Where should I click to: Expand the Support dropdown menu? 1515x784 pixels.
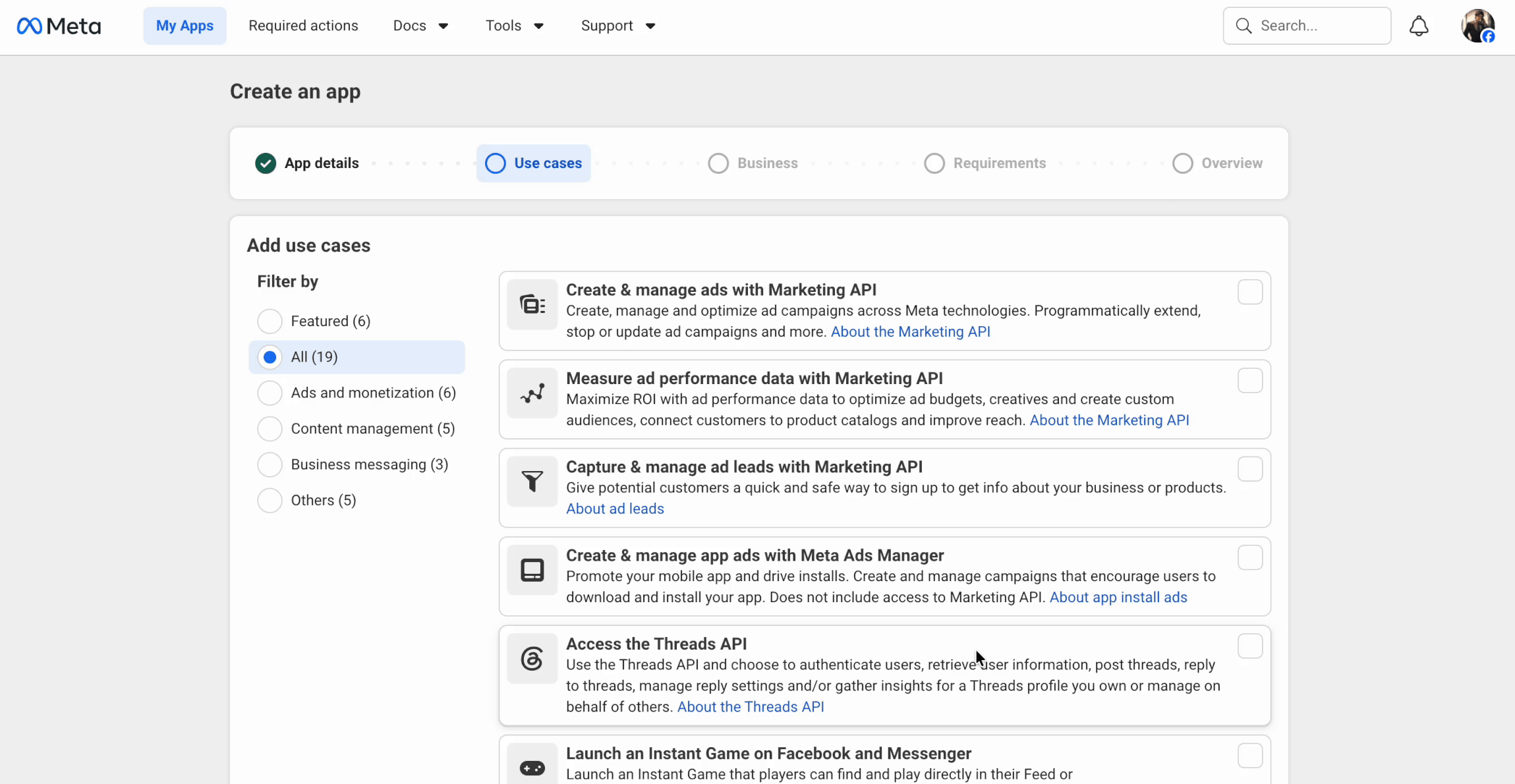[x=618, y=26]
